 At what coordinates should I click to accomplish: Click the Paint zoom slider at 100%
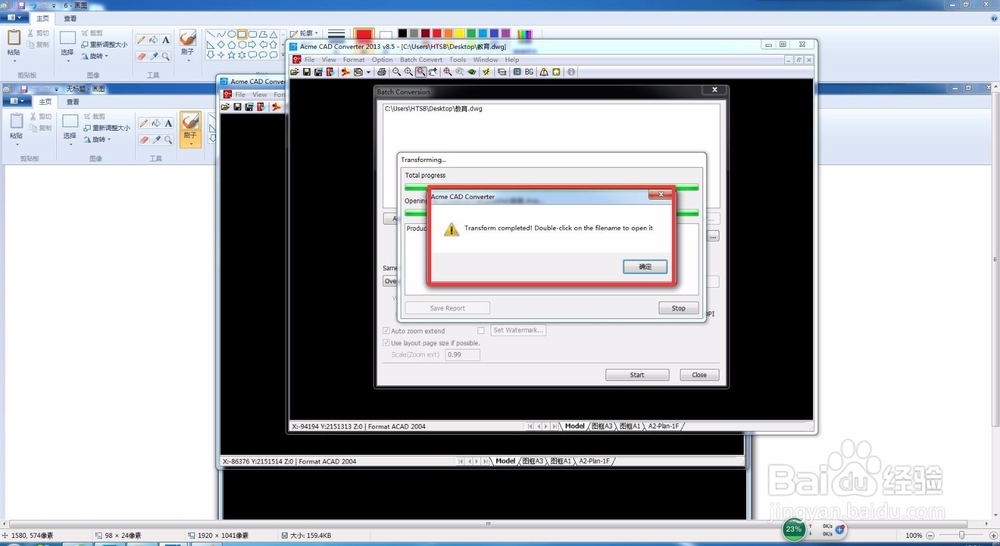pyautogui.click(x=962, y=535)
